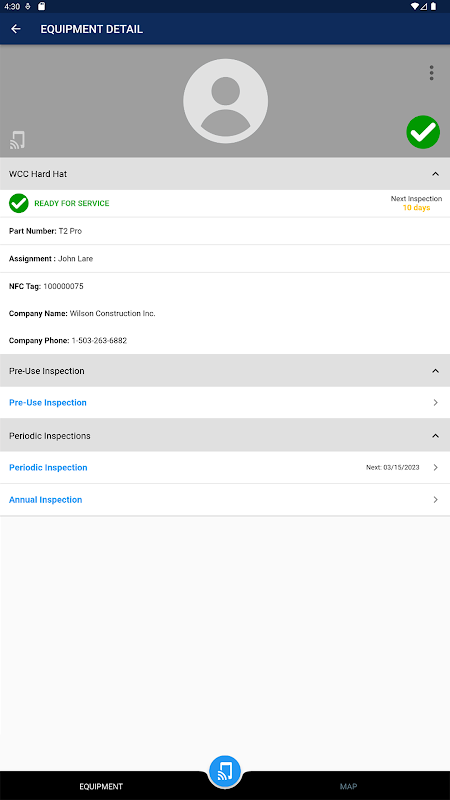This screenshot has width=450, height=800.
Task: Switch to the Equipment tab
Action: [x=101, y=786]
